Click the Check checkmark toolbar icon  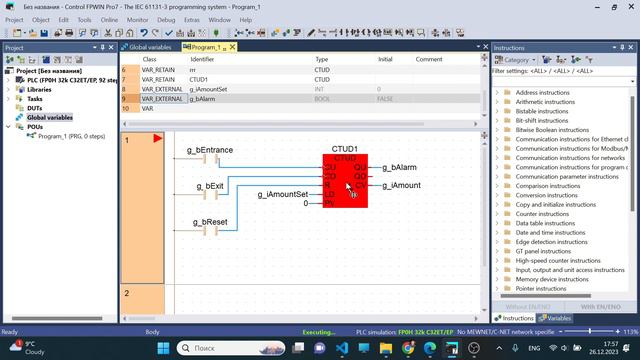pyautogui.click(x=169, y=33)
